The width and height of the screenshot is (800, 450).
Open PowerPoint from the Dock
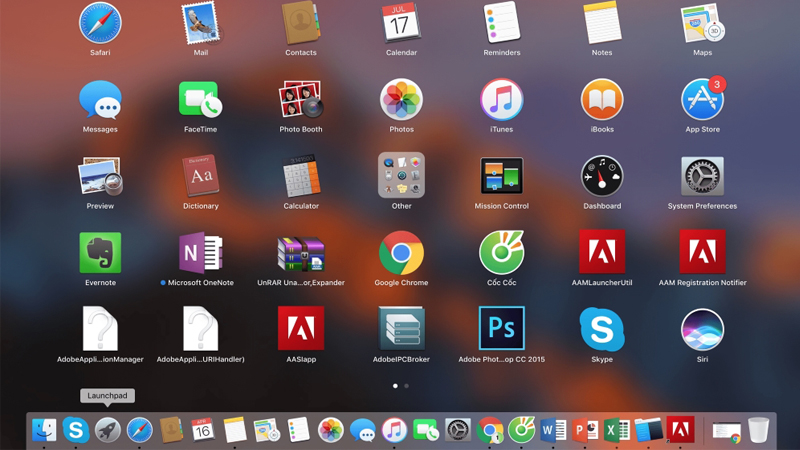point(585,430)
